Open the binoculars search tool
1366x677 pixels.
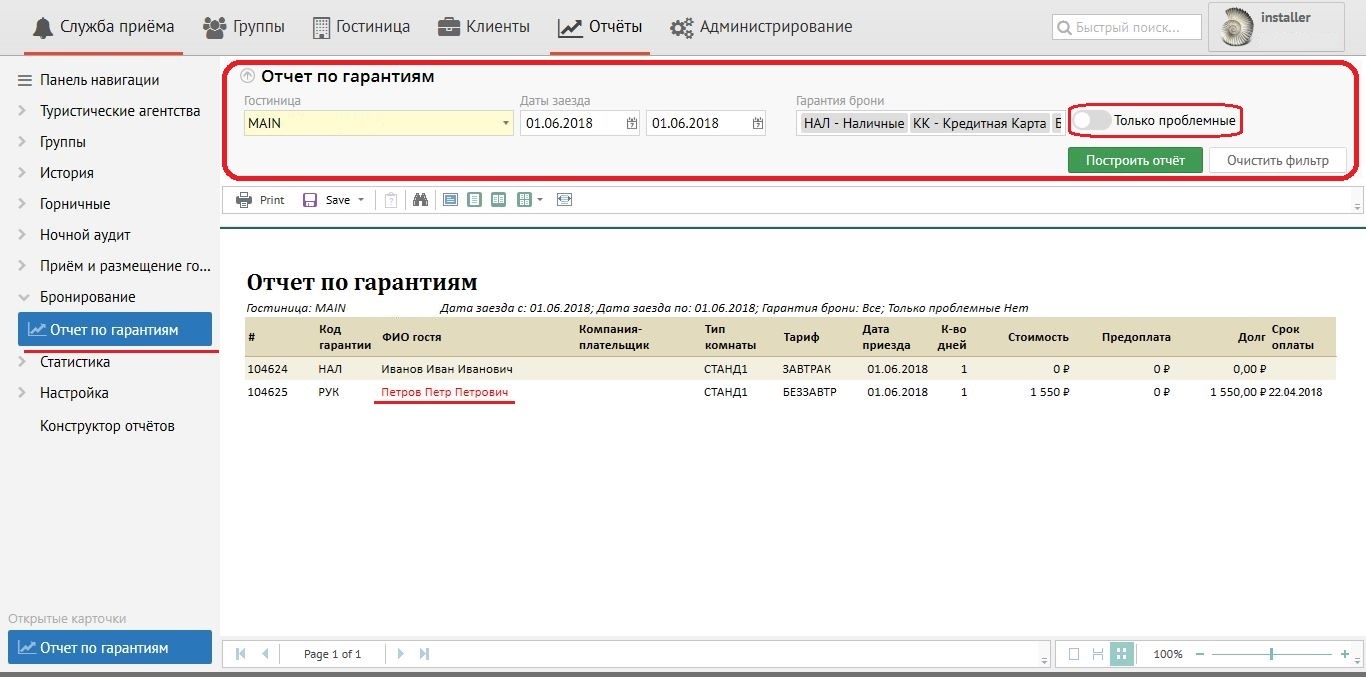pyautogui.click(x=421, y=200)
